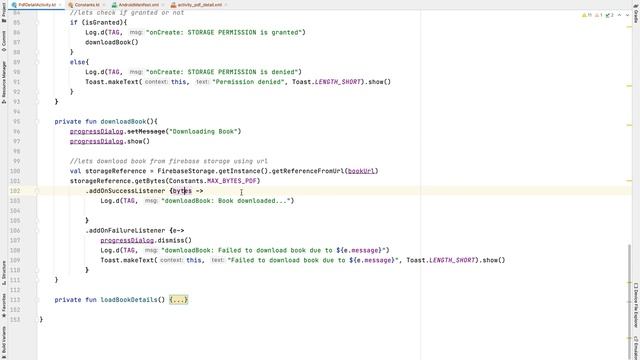Viewport: 640px width, 360px height.
Task: Click the green typo count indicator
Action: pos(609,15)
